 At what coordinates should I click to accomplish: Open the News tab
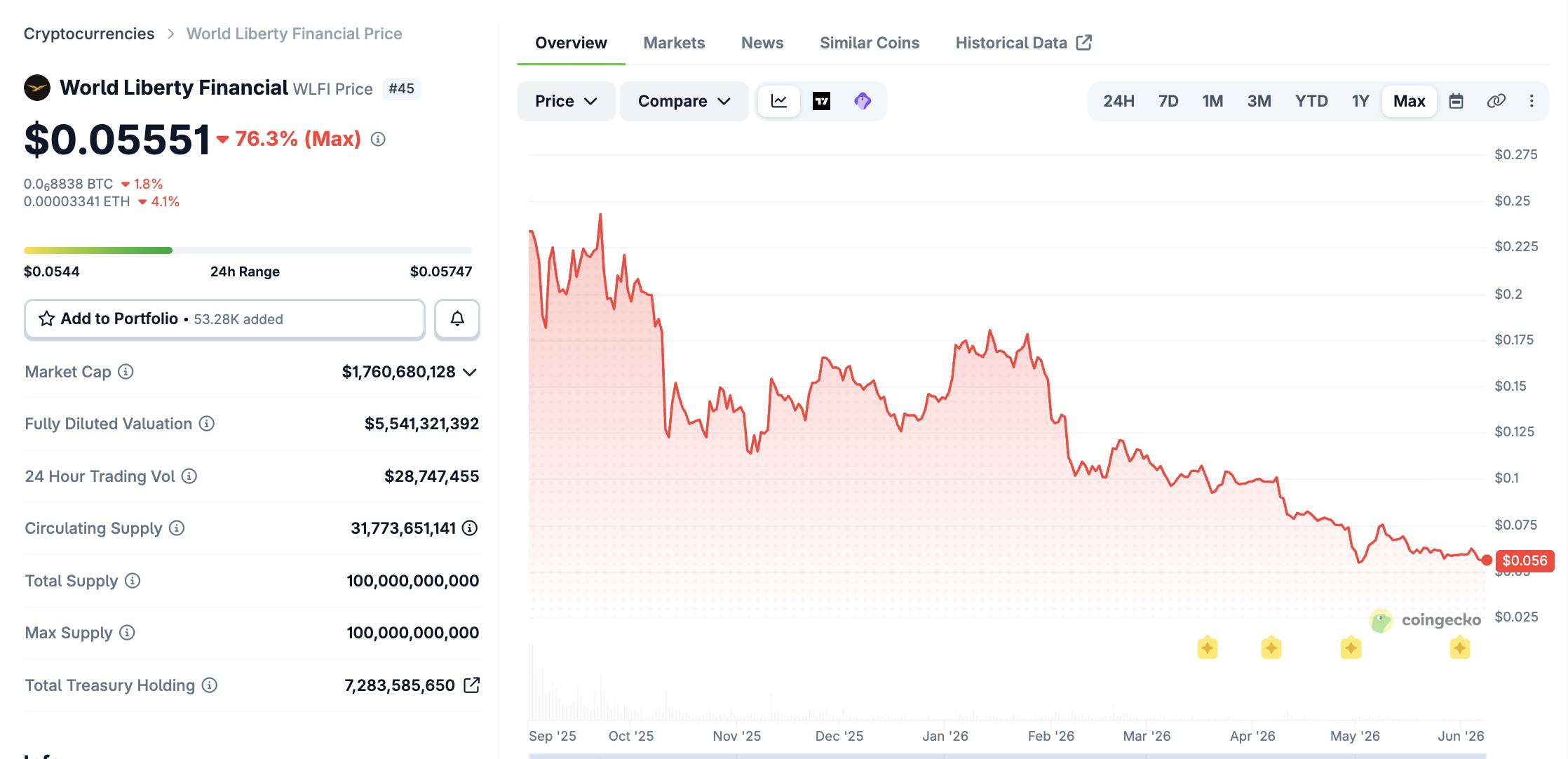(762, 43)
